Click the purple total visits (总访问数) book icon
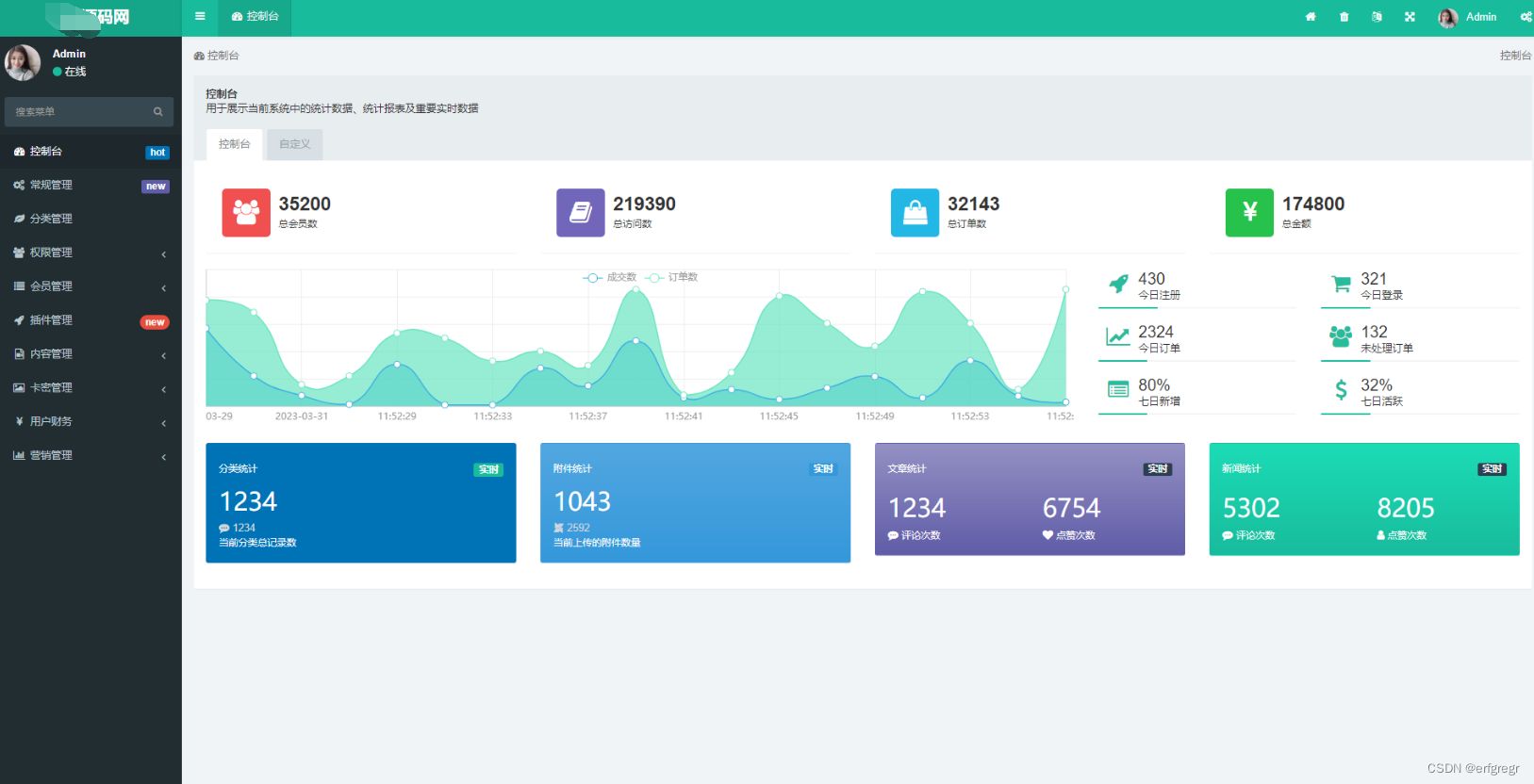Screen dimensions: 1534x784 (x=580, y=212)
